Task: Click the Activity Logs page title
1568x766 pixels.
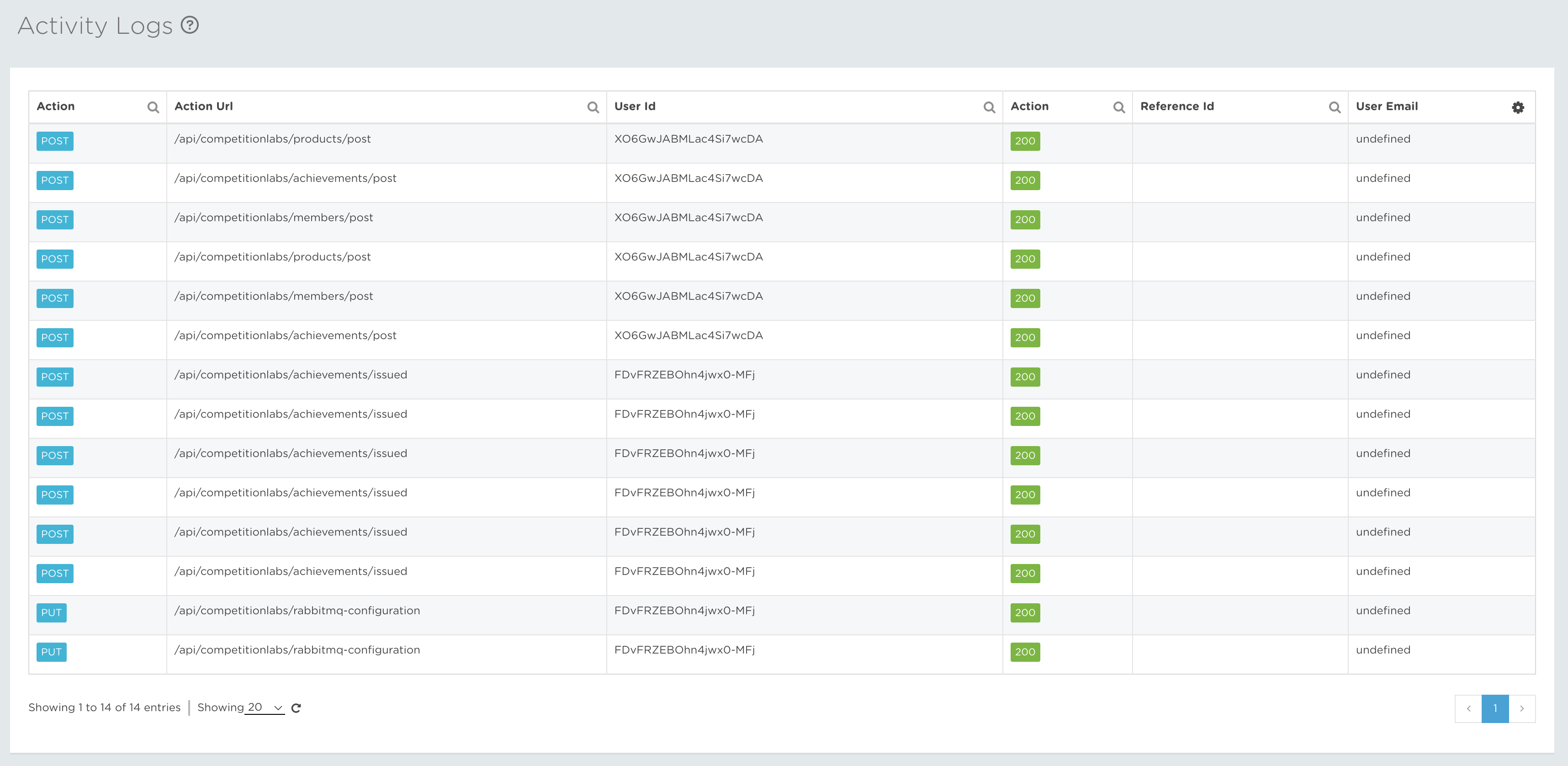Action: [95, 26]
